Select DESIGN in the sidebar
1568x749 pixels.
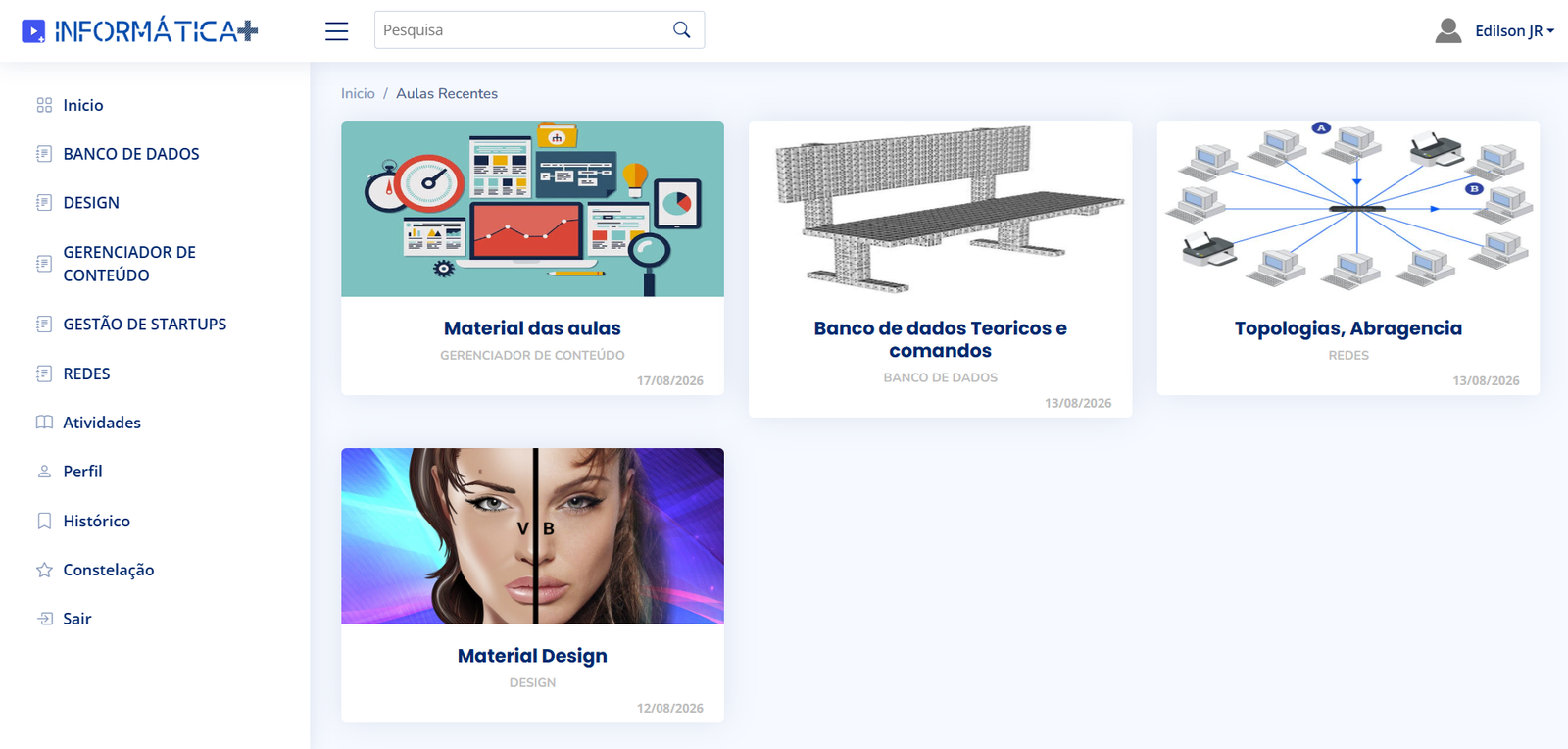[91, 203]
